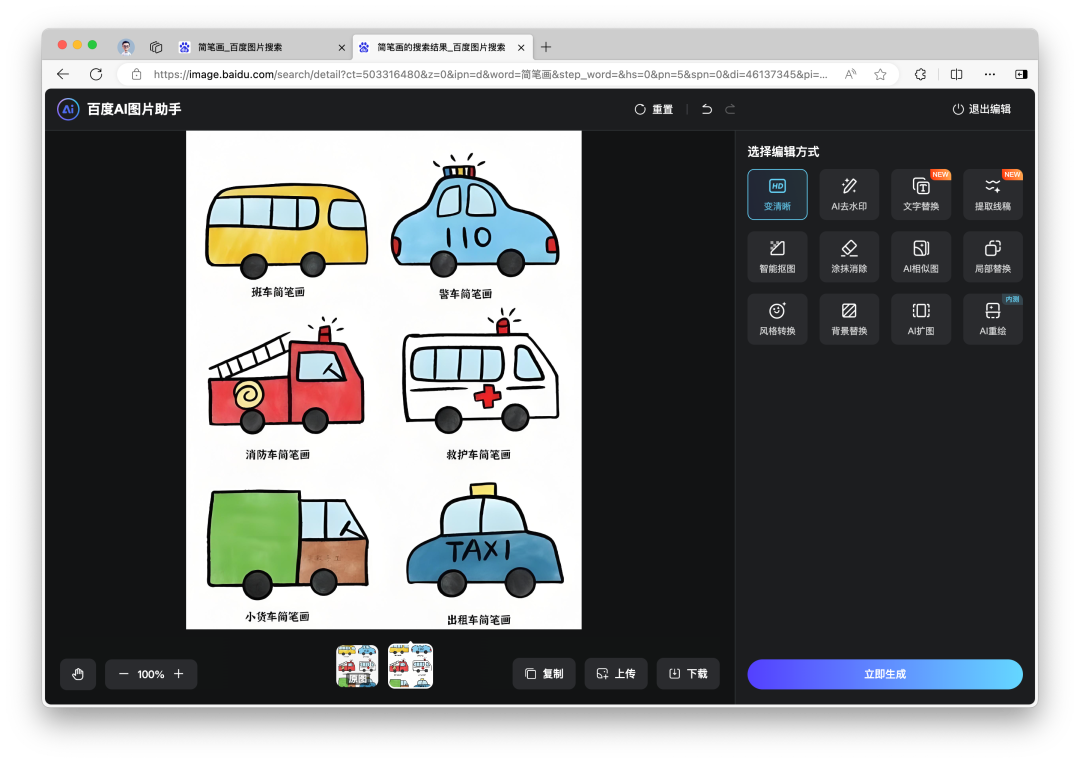The width and height of the screenshot is (1080, 763).
Task: Choose the 局部替换 partial replace tool
Action: (x=993, y=257)
